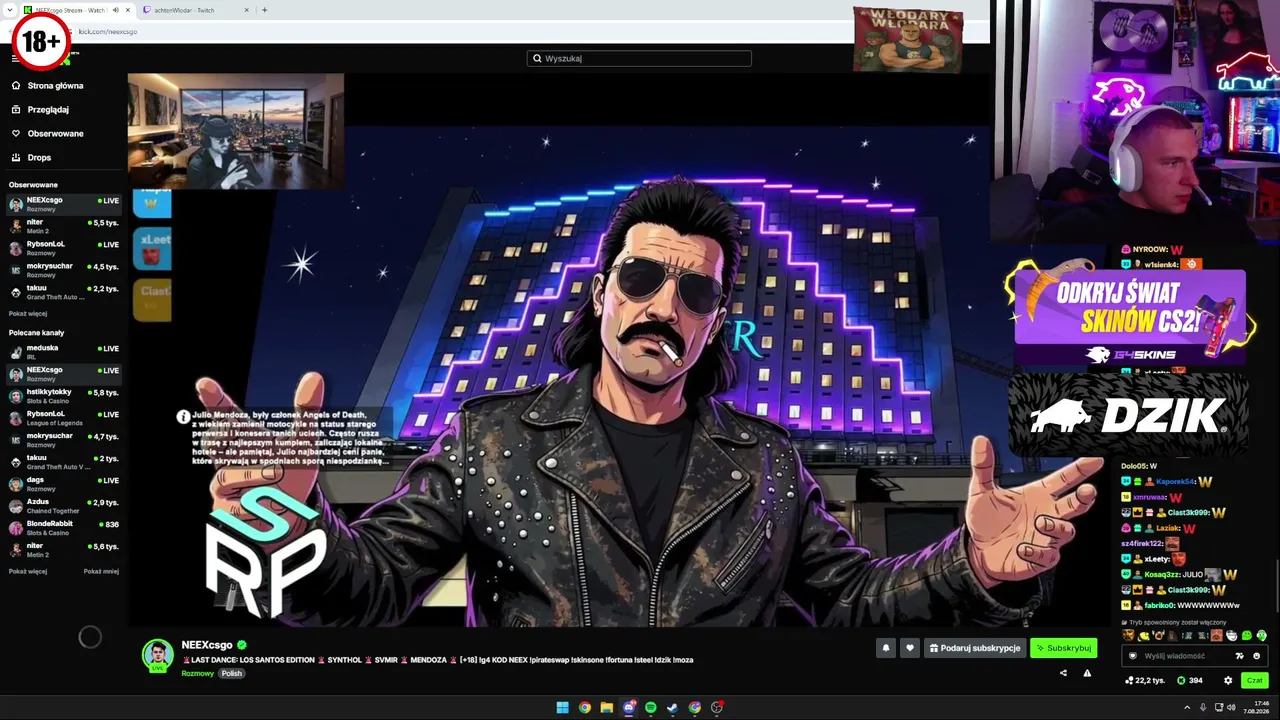This screenshot has width=1280, height=720.
Task: Click the taskbar microphone icon
Action: [1204, 707]
